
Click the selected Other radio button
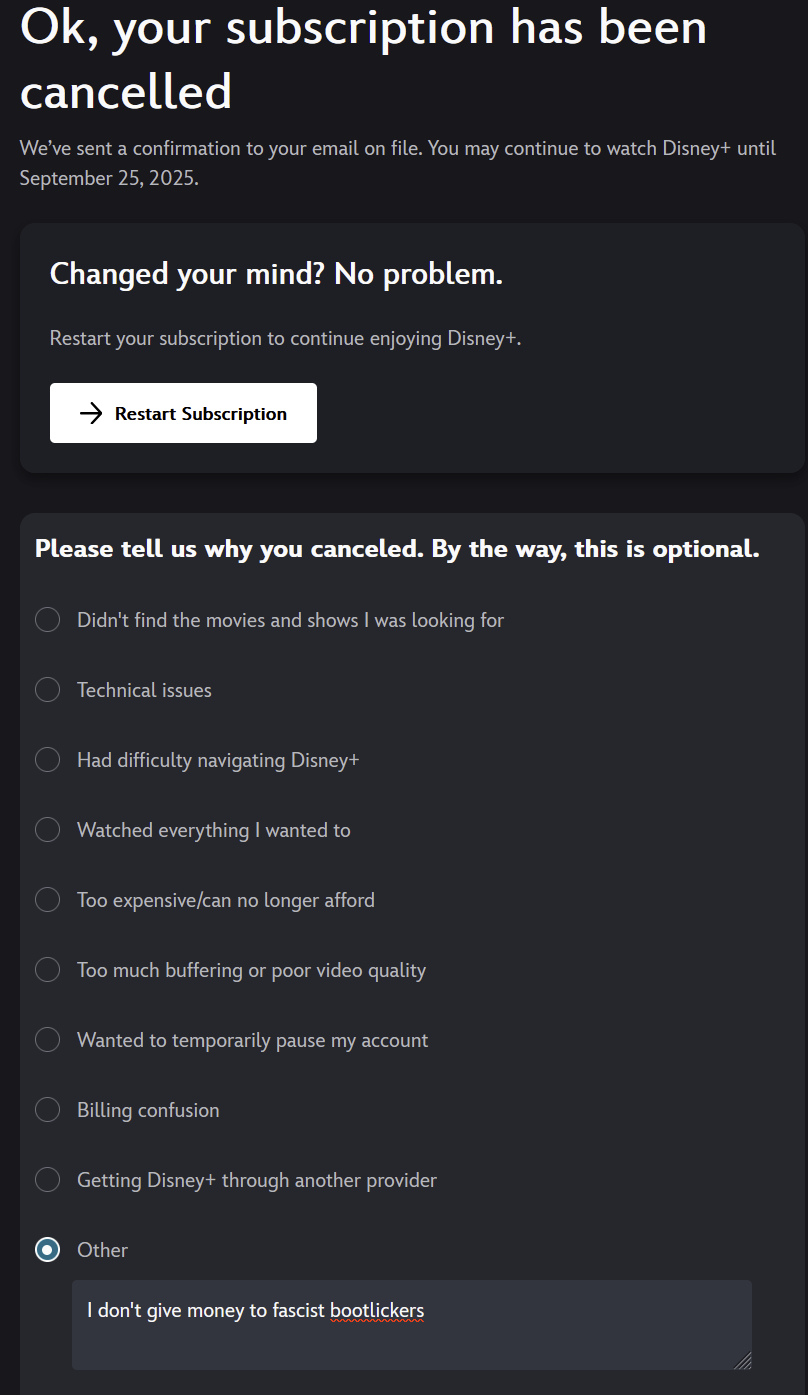pos(48,1250)
